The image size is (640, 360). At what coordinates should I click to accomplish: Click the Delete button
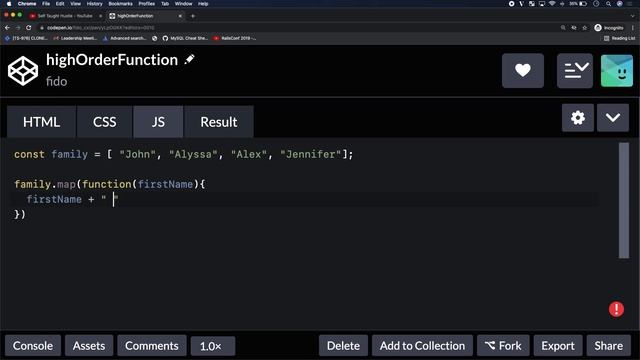tap(343, 346)
